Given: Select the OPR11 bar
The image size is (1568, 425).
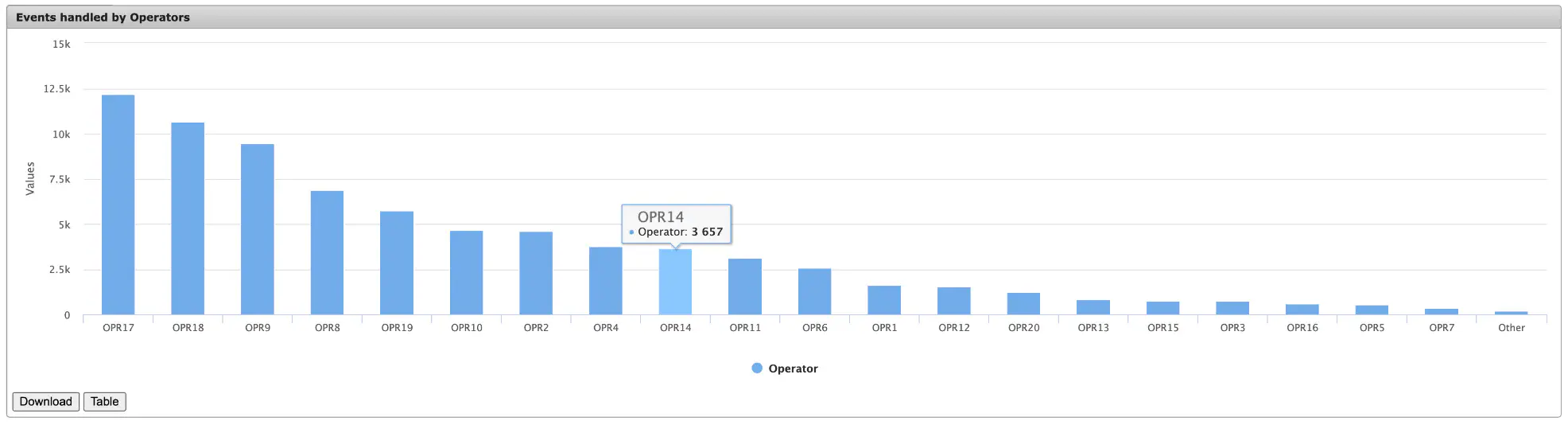Looking at the screenshot, I should tap(745, 287).
